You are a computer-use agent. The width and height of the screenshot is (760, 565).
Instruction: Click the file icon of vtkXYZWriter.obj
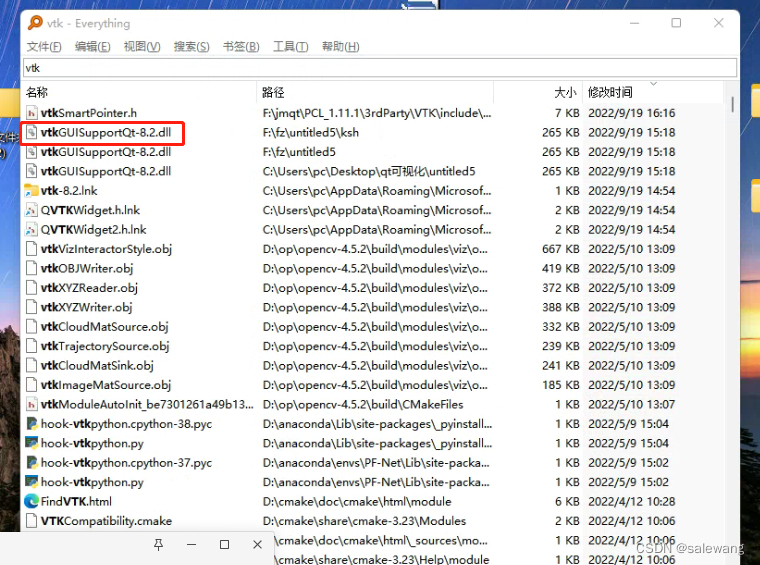[32, 307]
